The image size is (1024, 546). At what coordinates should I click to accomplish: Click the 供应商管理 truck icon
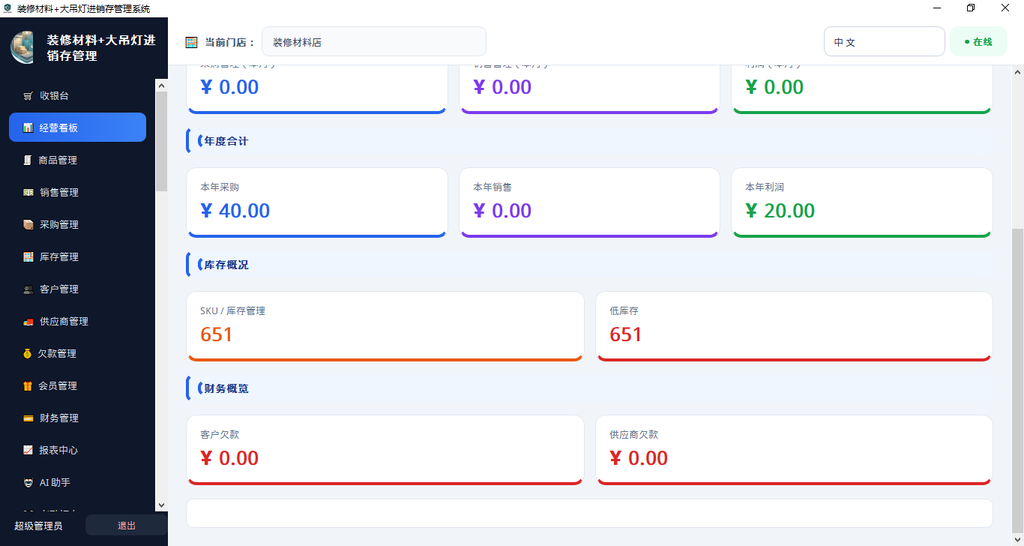tap(28, 322)
